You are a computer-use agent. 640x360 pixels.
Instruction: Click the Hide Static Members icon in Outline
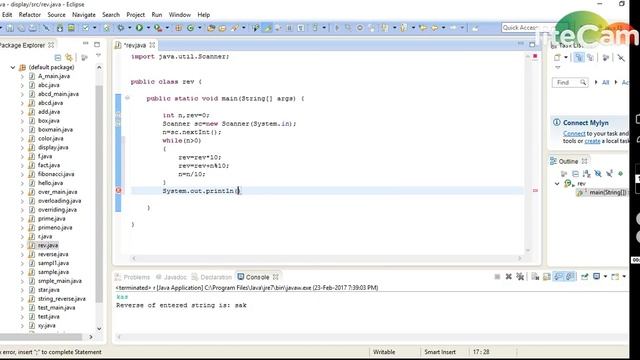pyautogui.click(x=609, y=174)
